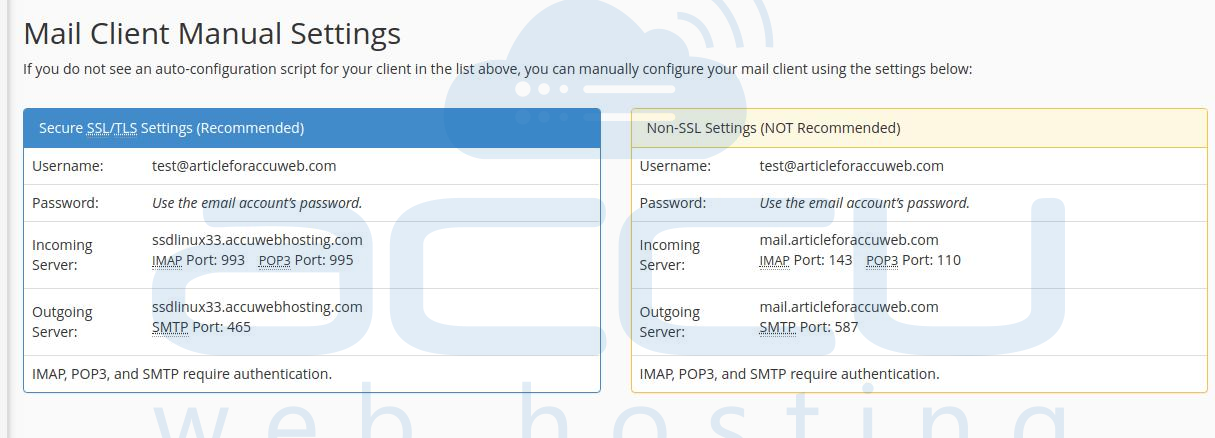
Task: Click "POP3 Port: 110" value
Action: [913, 260]
